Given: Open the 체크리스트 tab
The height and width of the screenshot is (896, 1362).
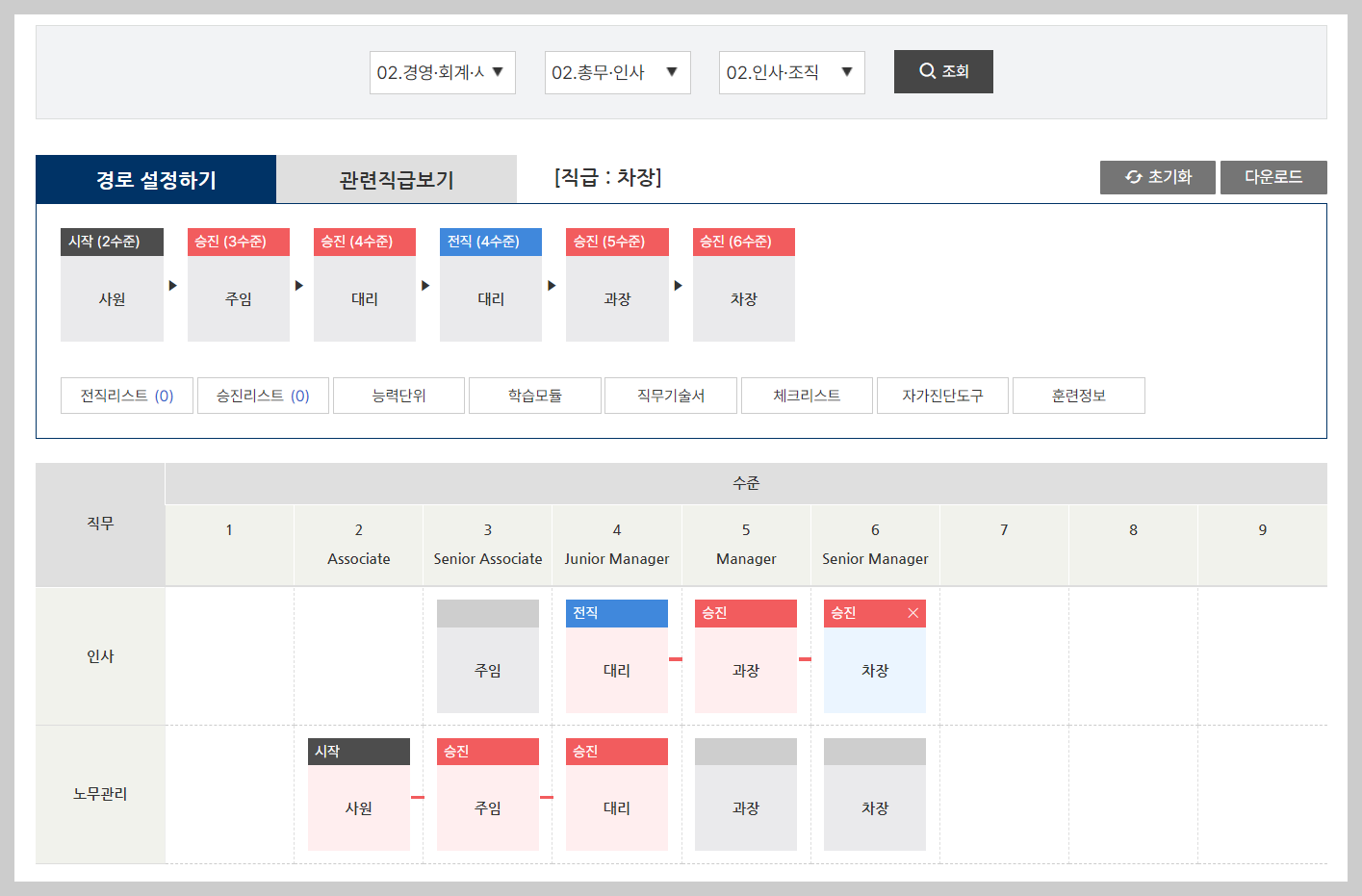Looking at the screenshot, I should pyautogui.click(x=807, y=396).
